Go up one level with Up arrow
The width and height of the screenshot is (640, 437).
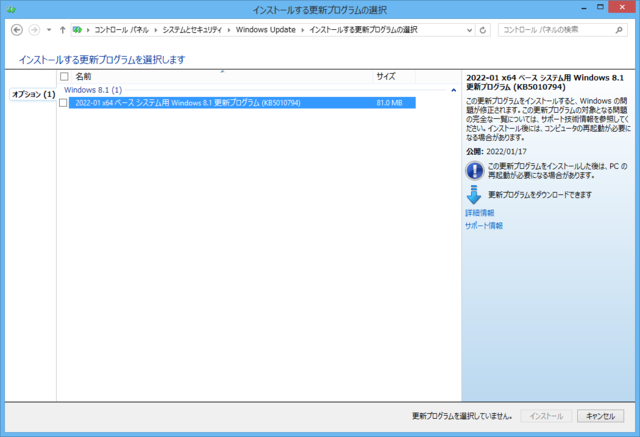pyautogui.click(x=62, y=30)
